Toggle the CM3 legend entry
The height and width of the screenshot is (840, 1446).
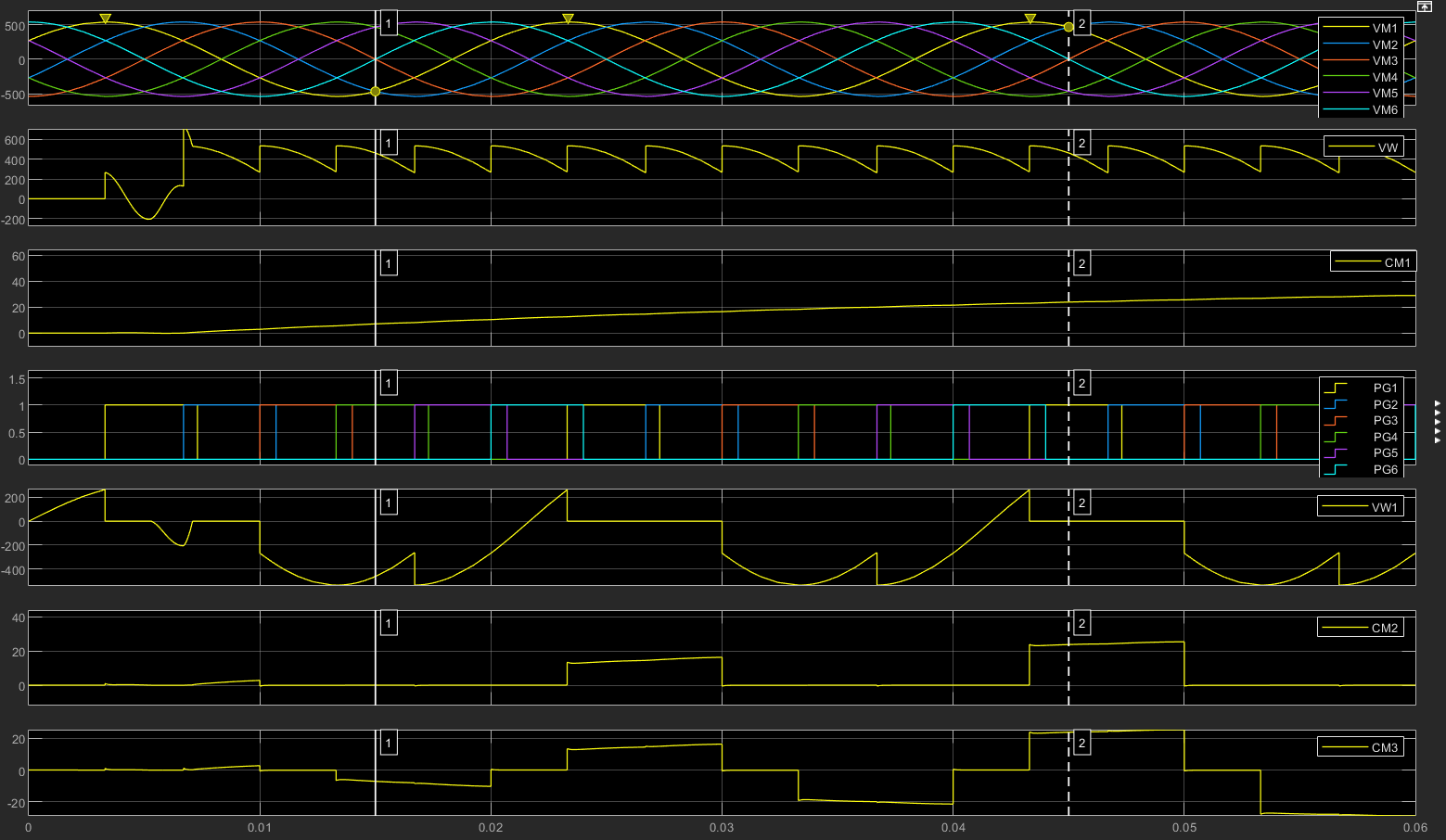[1361, 747]
